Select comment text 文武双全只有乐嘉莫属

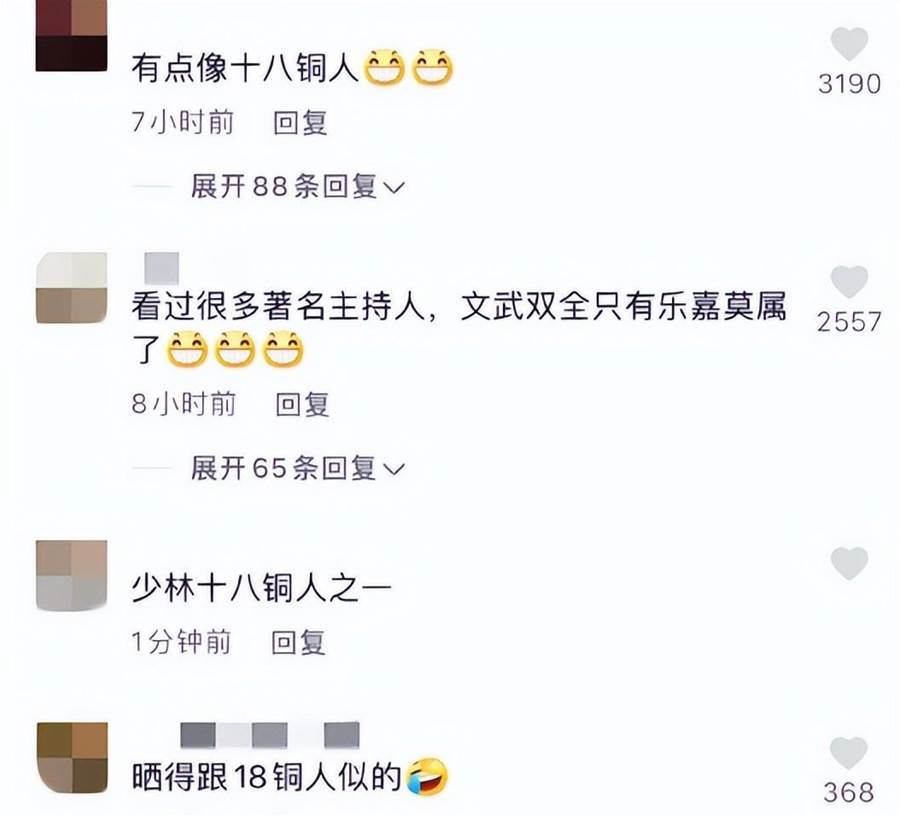point(623,306)
